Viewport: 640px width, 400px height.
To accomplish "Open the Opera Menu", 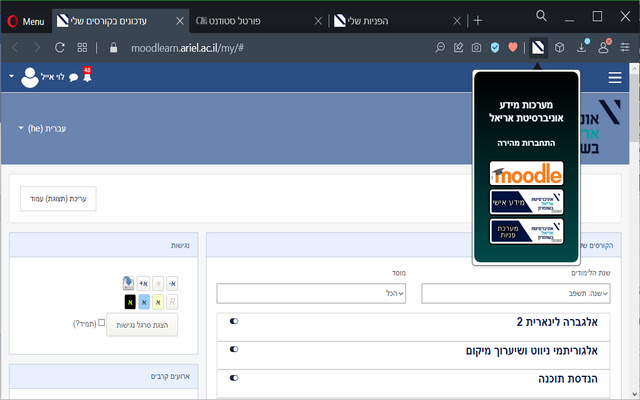I will click(x=25, y=21).
